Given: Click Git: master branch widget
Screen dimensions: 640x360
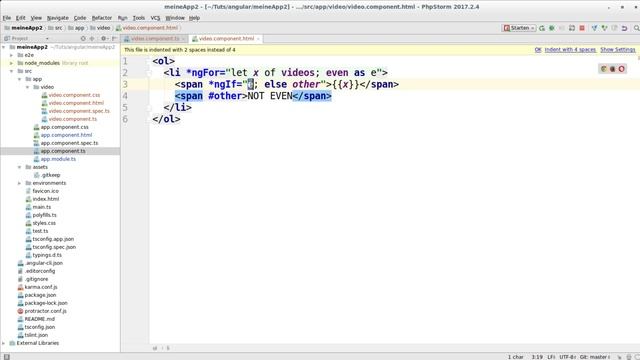Looking at the screenshot, I should 595,357.
